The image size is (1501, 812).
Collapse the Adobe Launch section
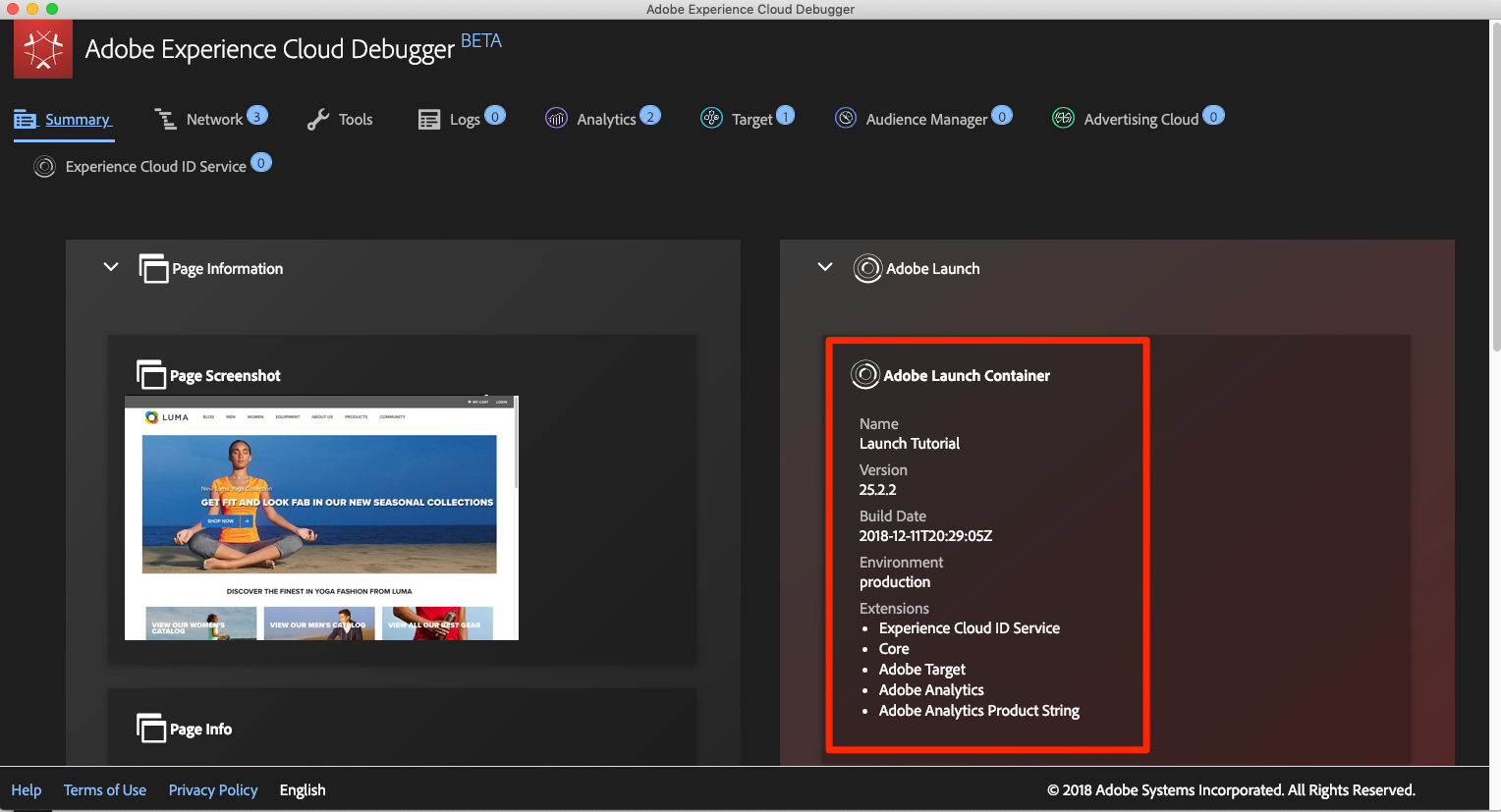pyautogui.click(x=825, y=267)
